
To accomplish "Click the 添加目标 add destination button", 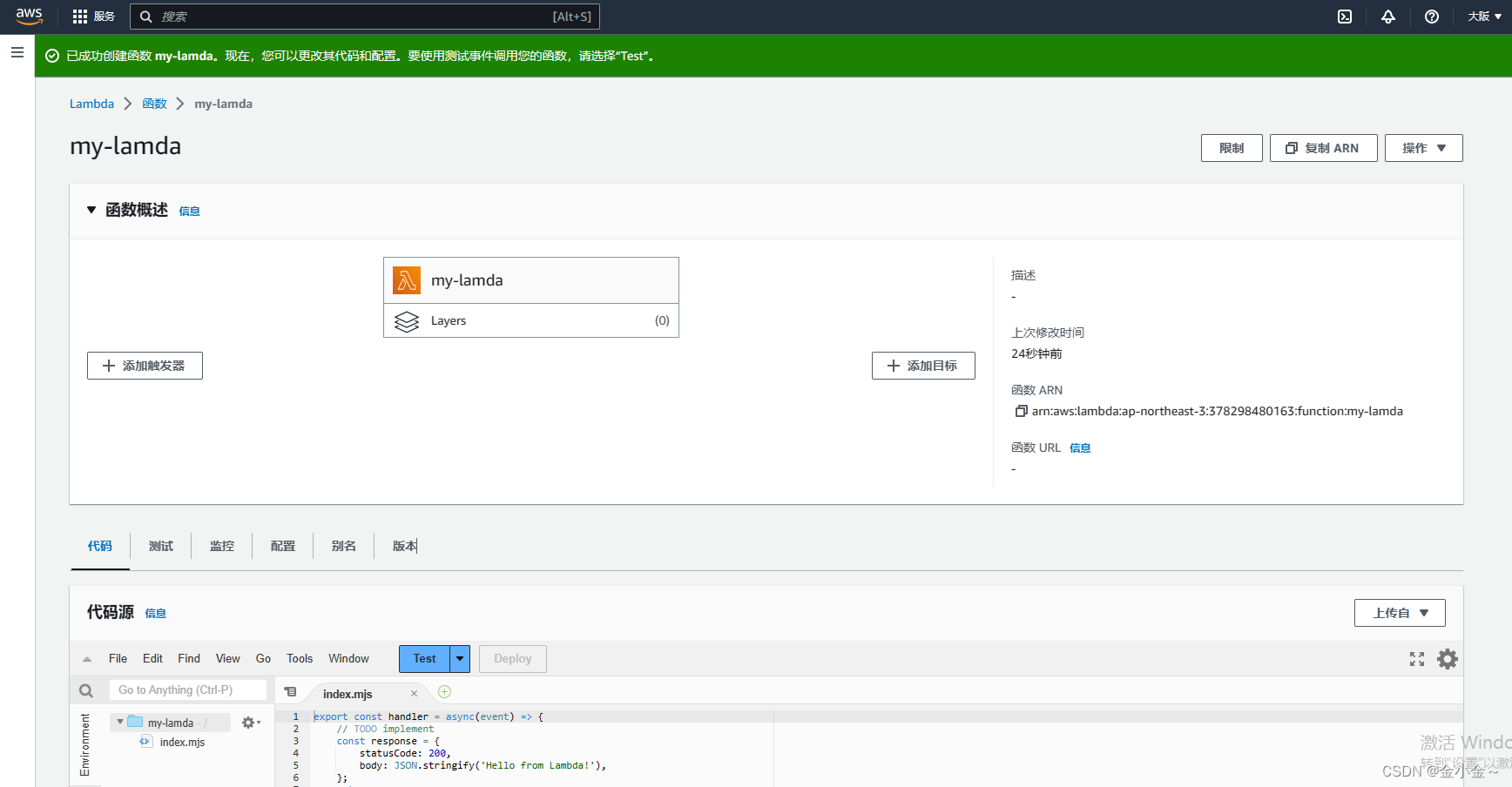I will (923, 366).
